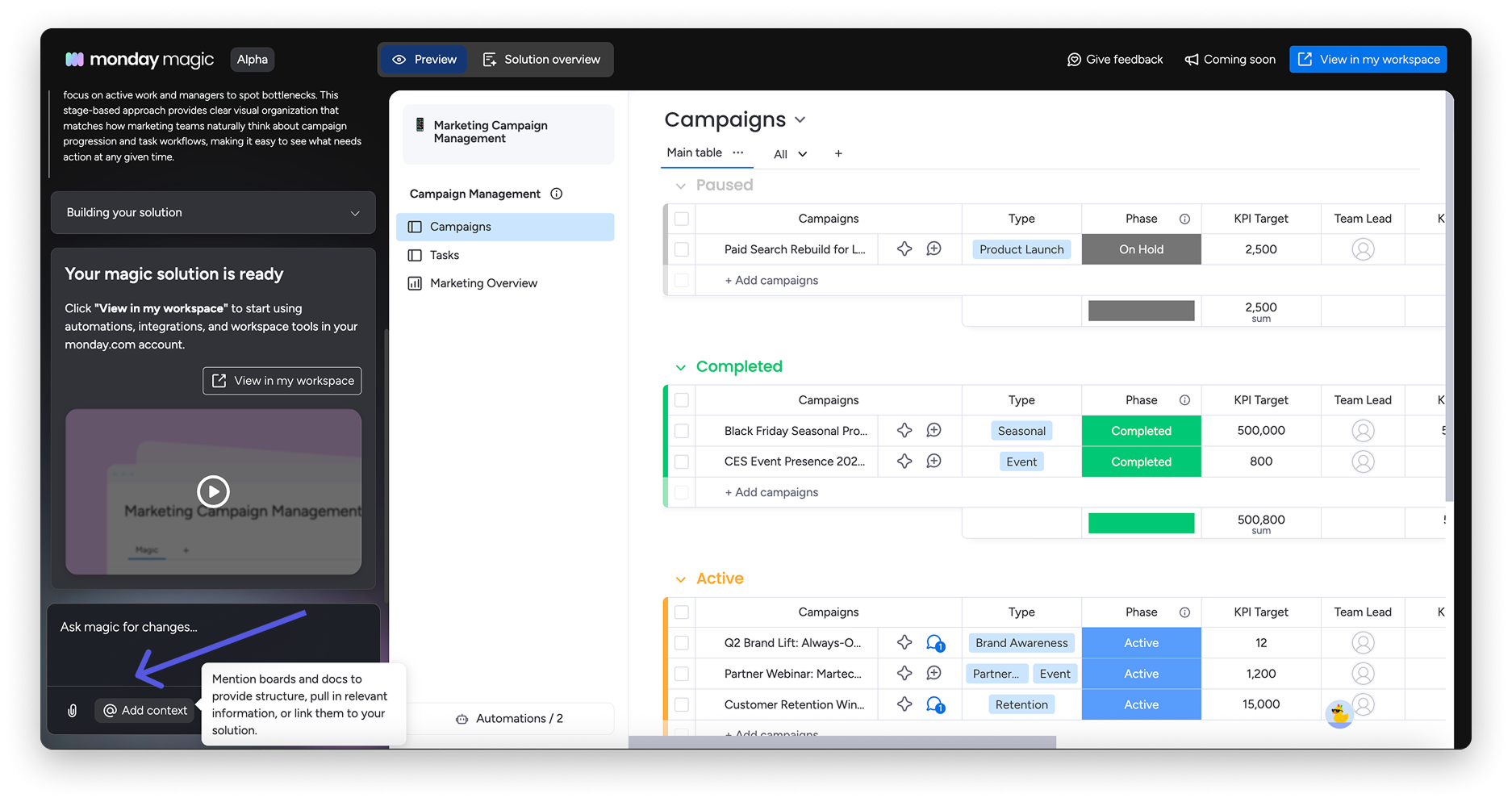
Task: Assign Team Lead for Q2 Brand Lift
Action: tap(1363, 643)
